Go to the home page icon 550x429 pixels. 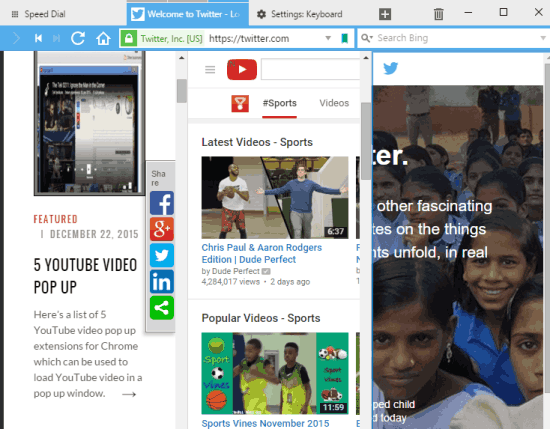(x=103, y=38)
